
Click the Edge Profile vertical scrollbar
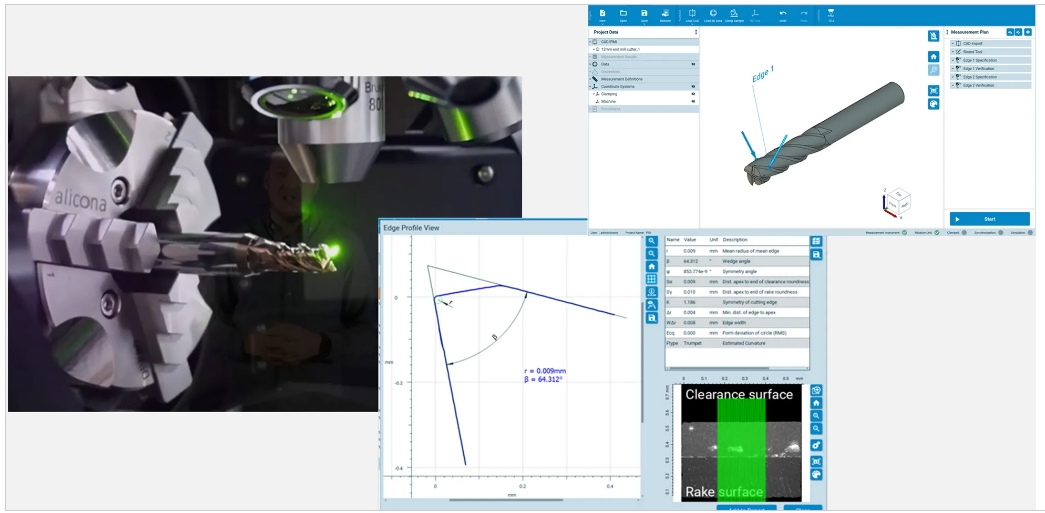tap(642, 361)
